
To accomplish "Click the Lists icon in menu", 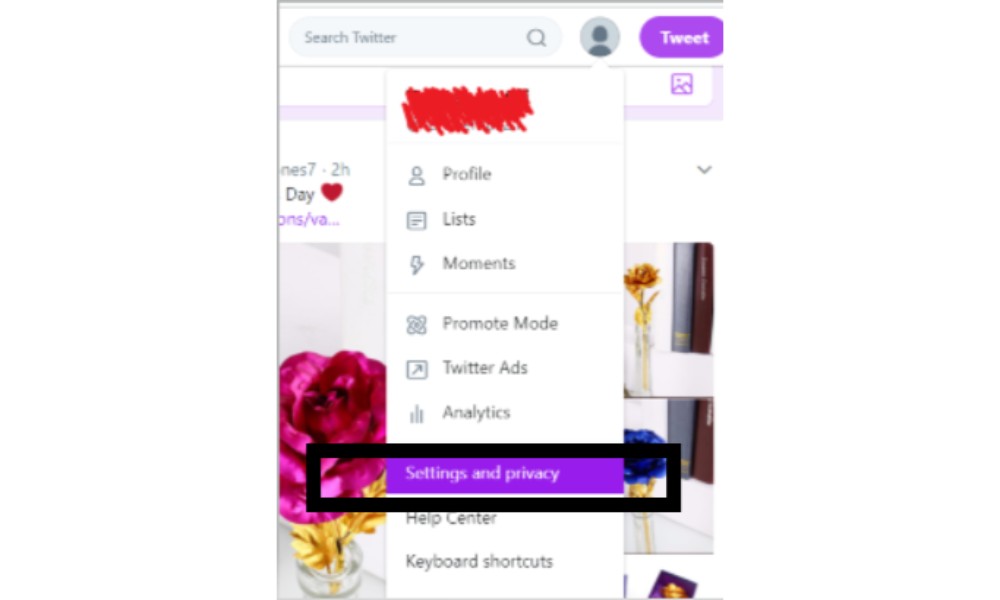I will pos(416,220).
